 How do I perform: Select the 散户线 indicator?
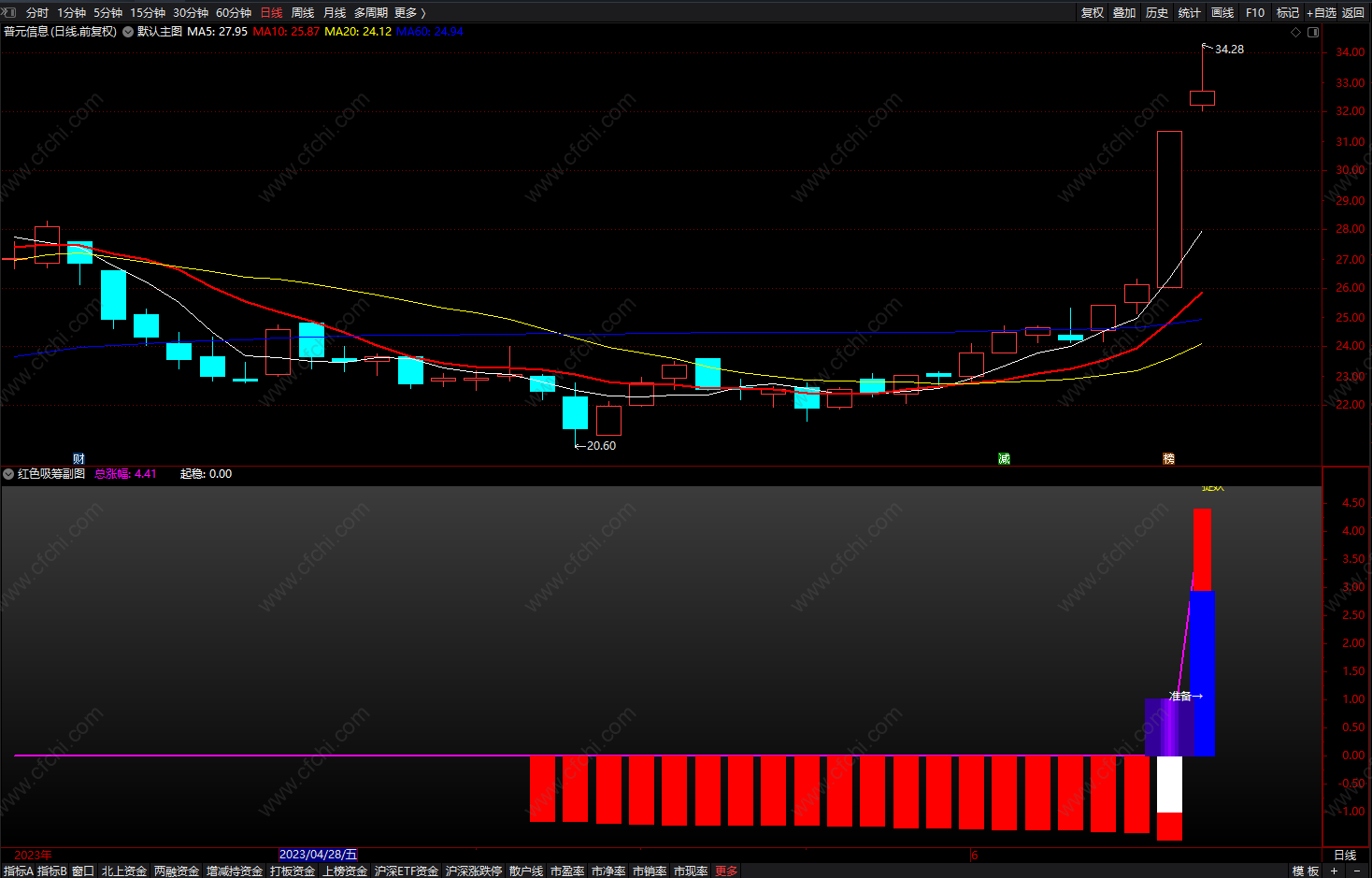tap(526, 871)
